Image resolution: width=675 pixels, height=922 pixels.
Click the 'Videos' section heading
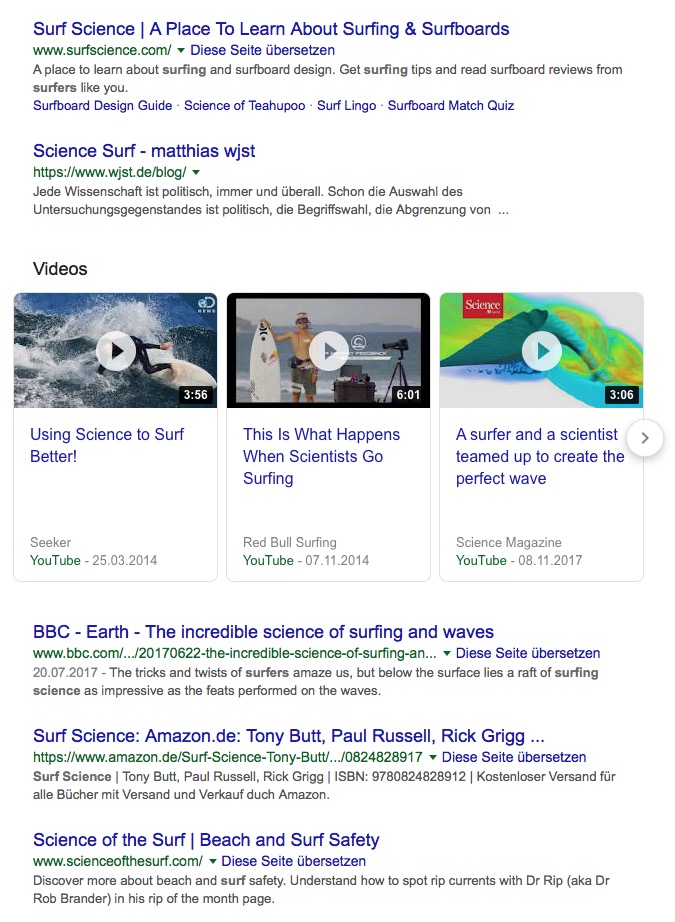[60, 269]
